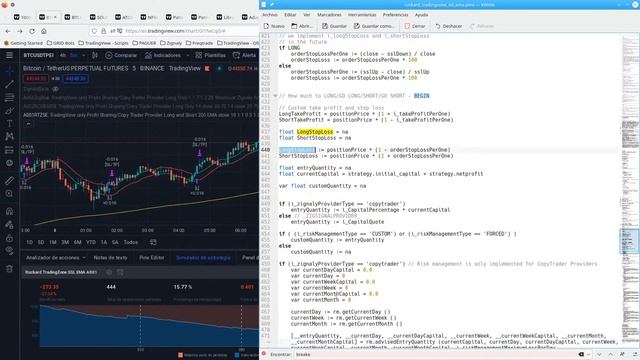640x360 pixels.
Task: Close the search bar in editor
Action: 264,354
